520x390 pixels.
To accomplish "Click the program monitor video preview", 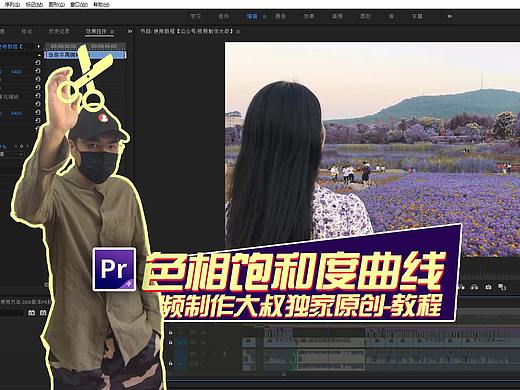I will pyautogui.click(x=372, y=149).
